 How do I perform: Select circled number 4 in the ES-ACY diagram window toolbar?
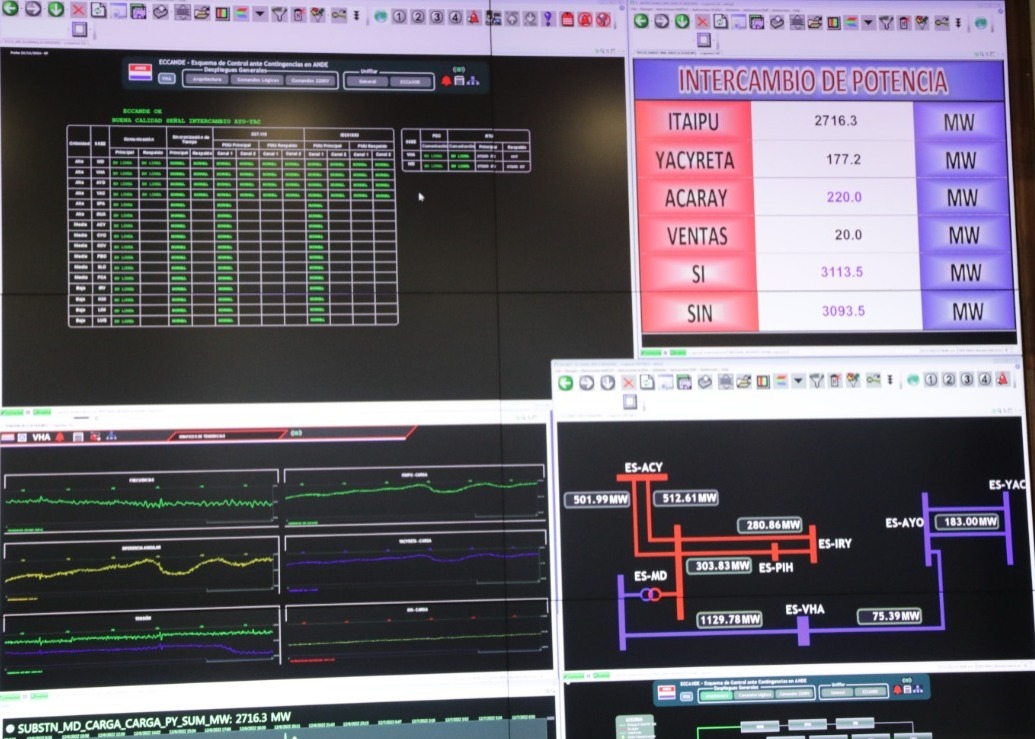coord(985,379)
